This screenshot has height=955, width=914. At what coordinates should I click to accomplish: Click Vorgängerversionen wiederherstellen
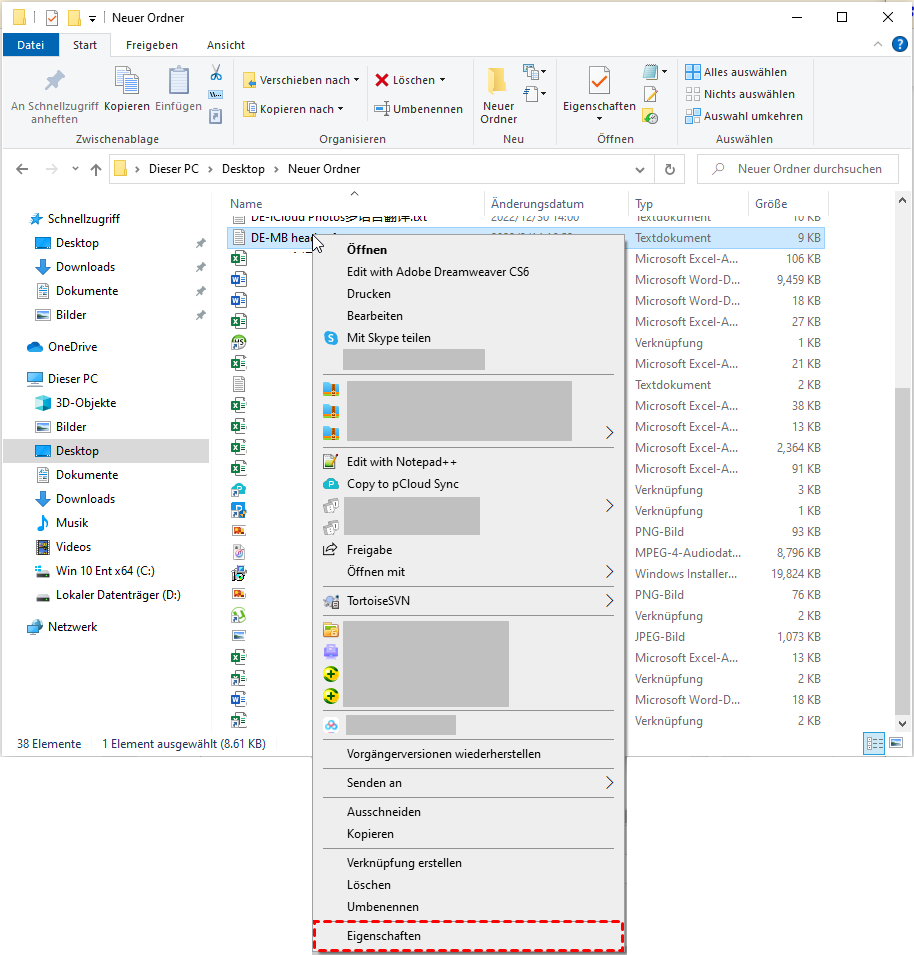click(x=468, y=753)
